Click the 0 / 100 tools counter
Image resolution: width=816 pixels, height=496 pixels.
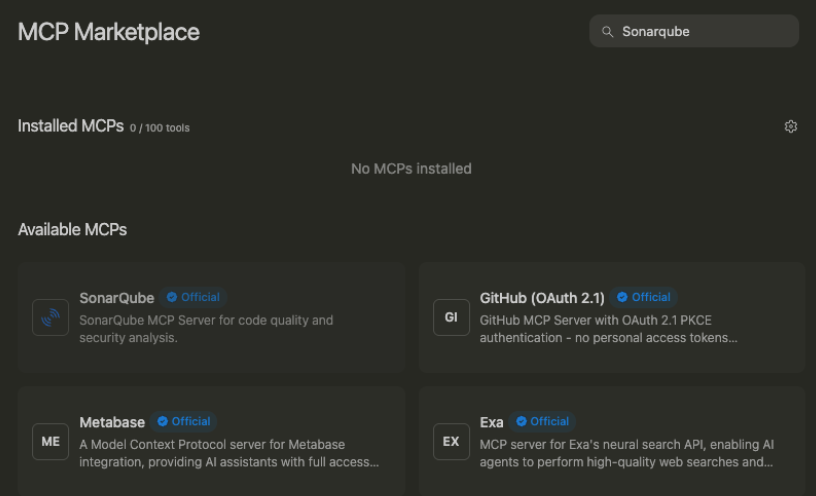point(160,128)
